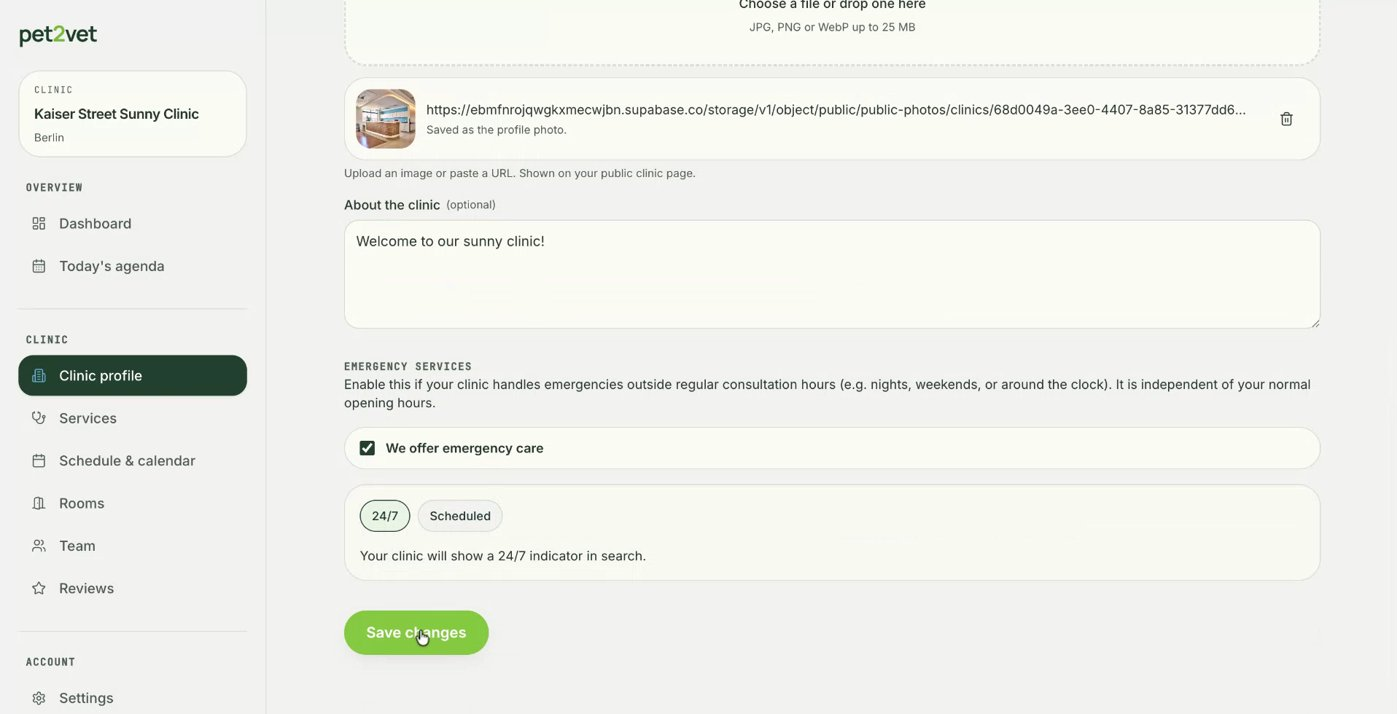Select the 24/7 emergency option
Viewport: 1397px width, 714px height.
click(385, 516)
